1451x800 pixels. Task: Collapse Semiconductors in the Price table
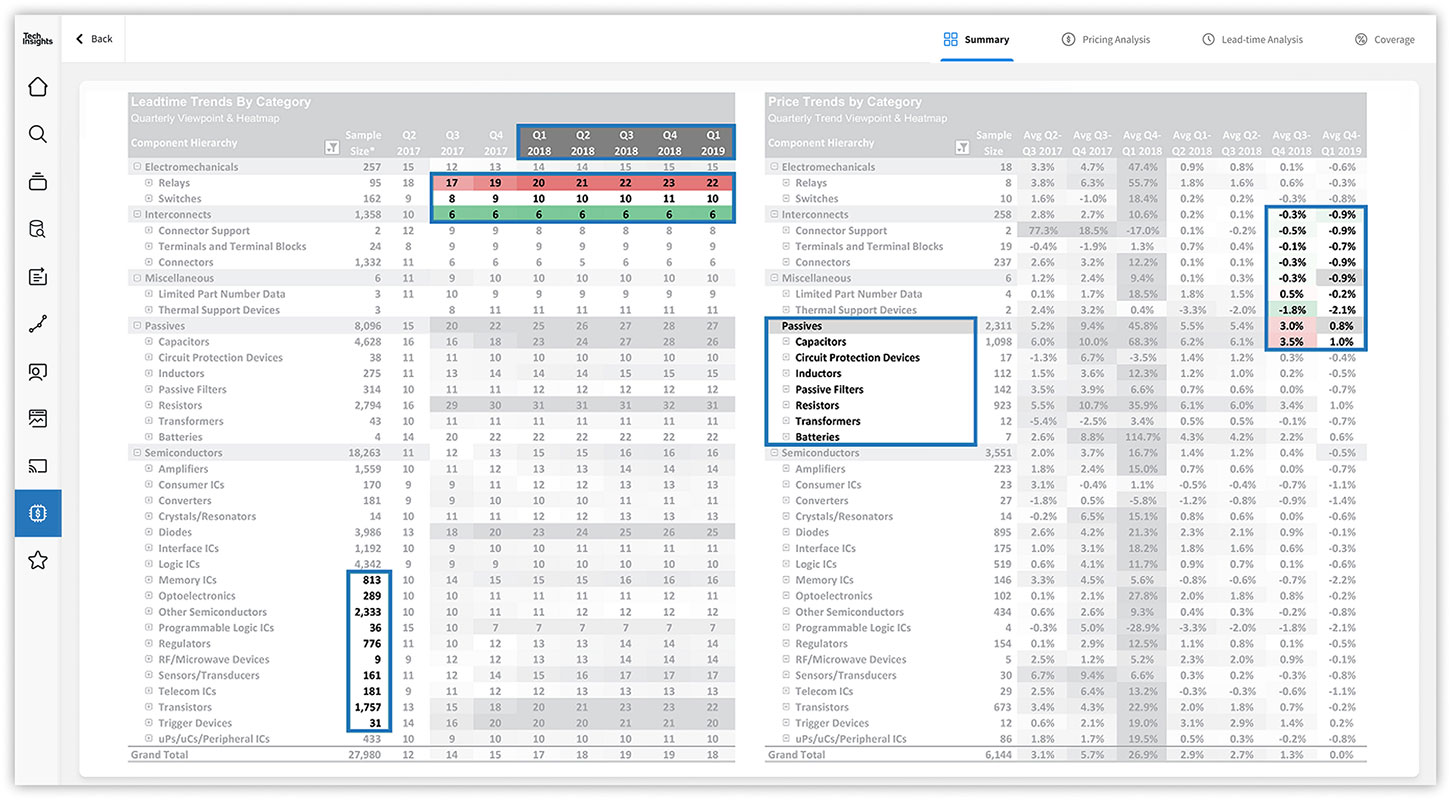pos(773,453)
